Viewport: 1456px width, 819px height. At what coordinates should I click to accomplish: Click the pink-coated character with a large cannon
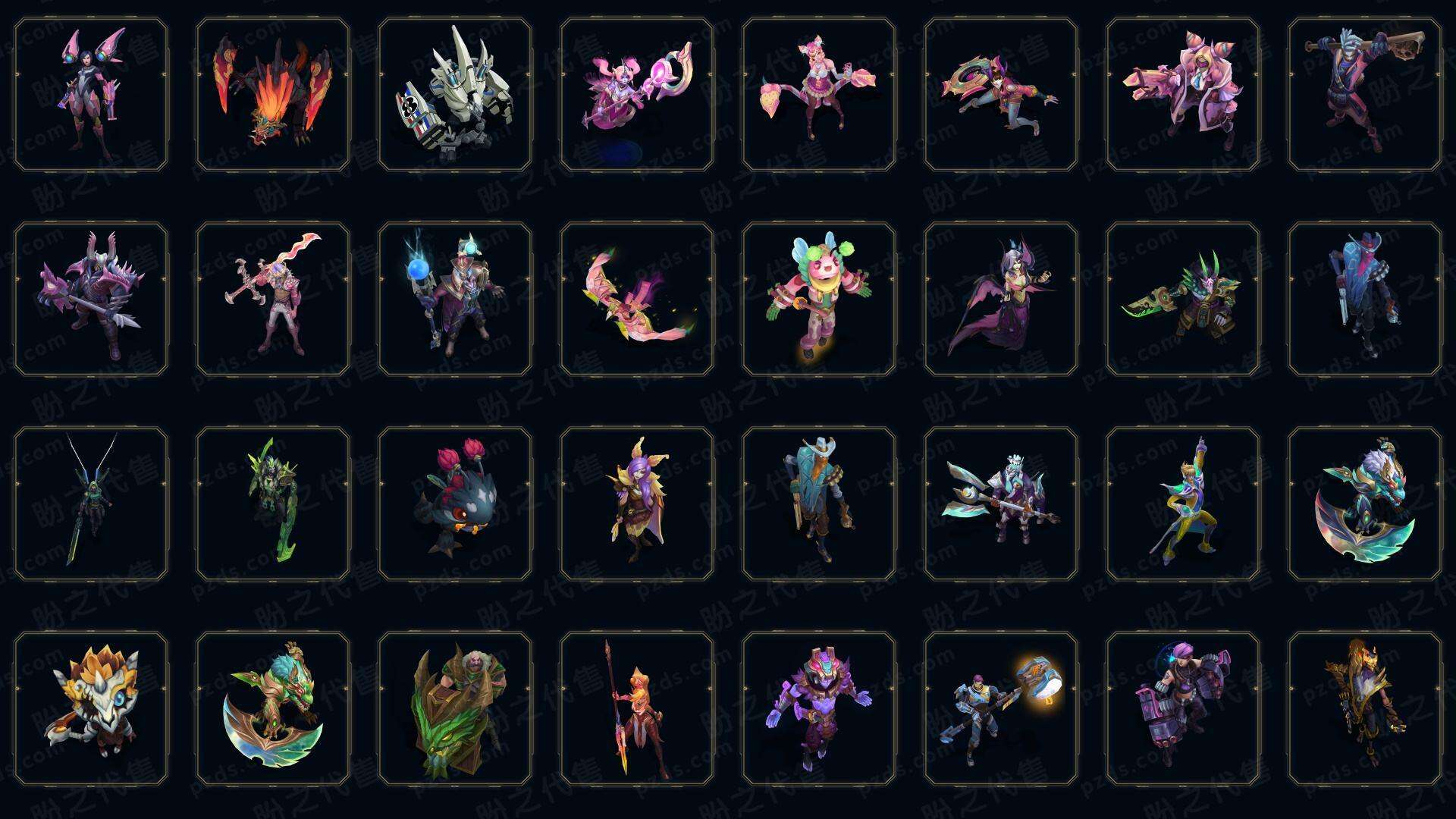[1183, 95]
